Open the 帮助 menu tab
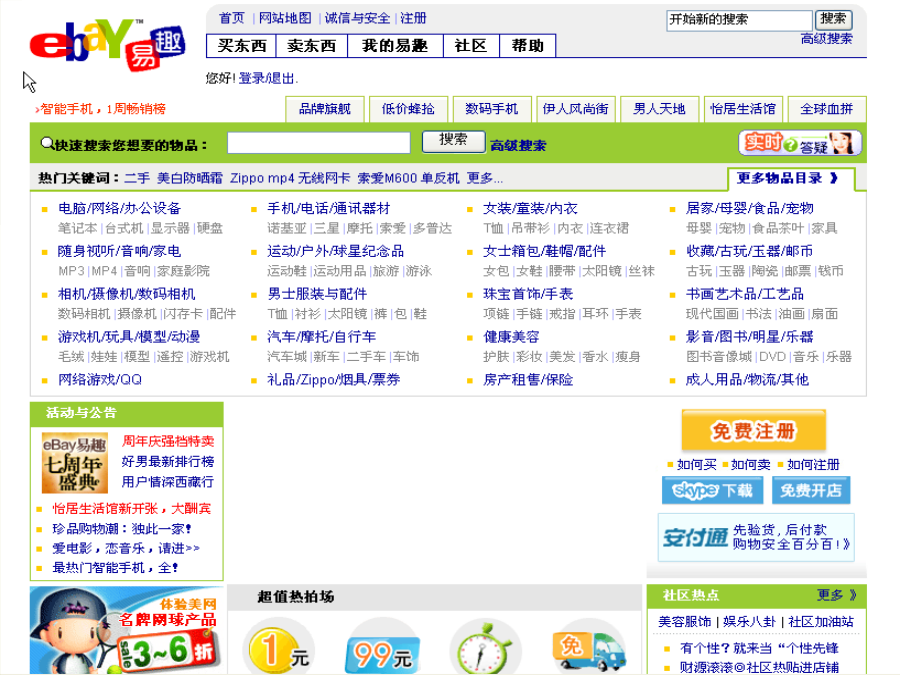Screen dimensions: 900x675 (527, 46)
